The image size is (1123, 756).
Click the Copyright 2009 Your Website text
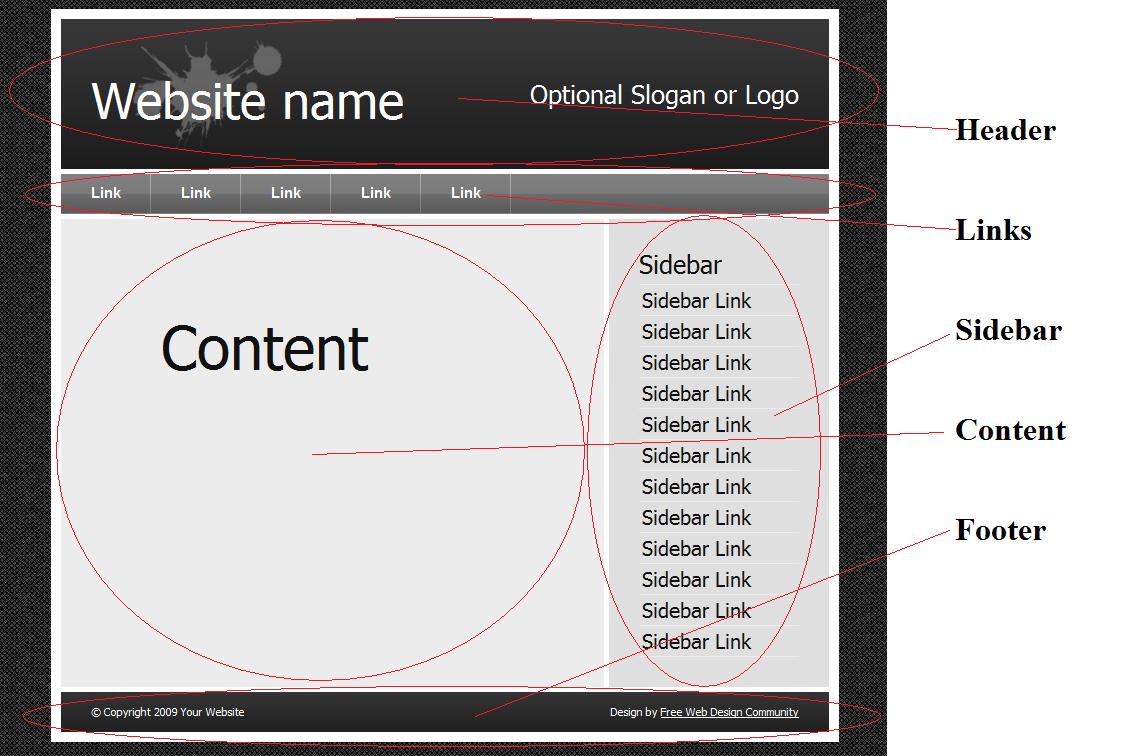click(168, 713)
